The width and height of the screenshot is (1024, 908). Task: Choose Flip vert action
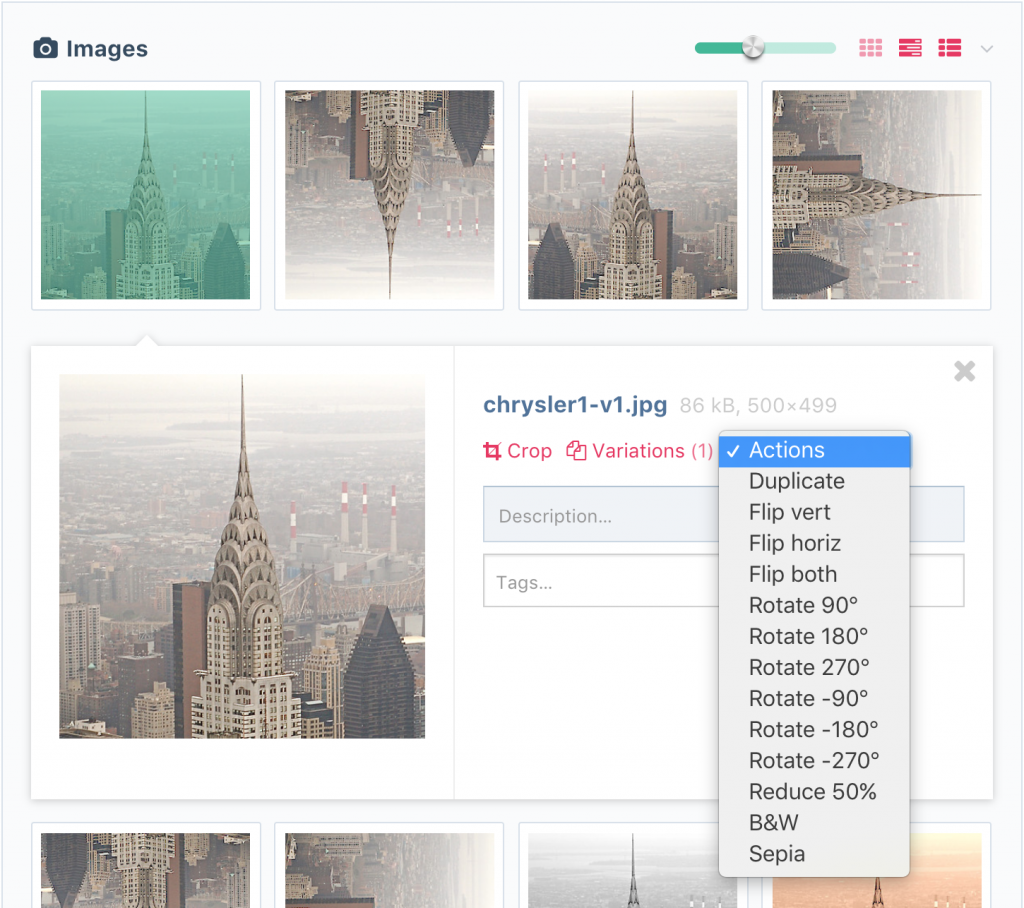click(814, 512)
